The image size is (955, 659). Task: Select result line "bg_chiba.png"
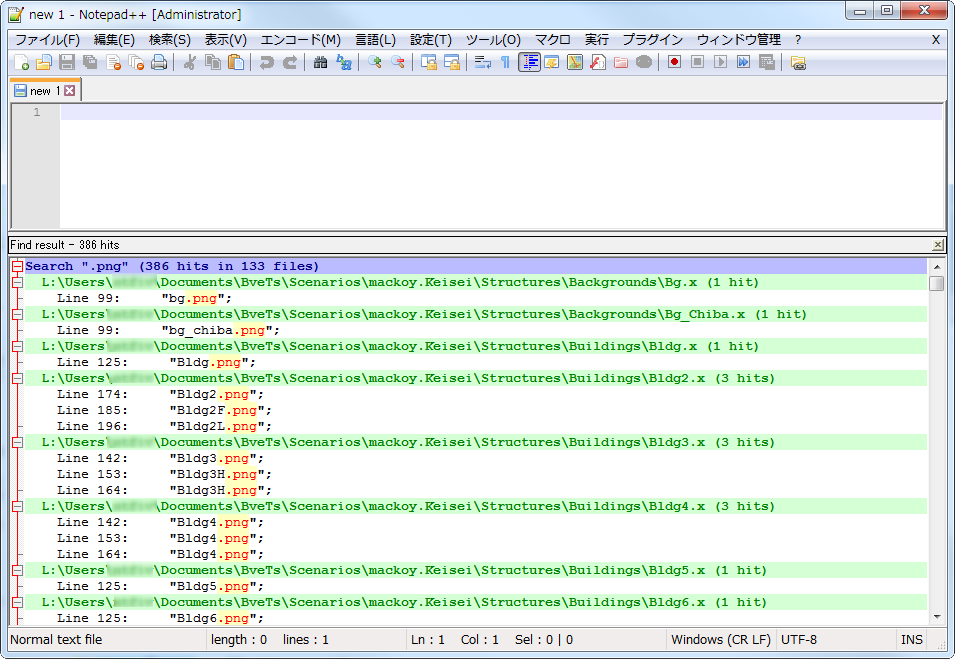tap(475, 330)
